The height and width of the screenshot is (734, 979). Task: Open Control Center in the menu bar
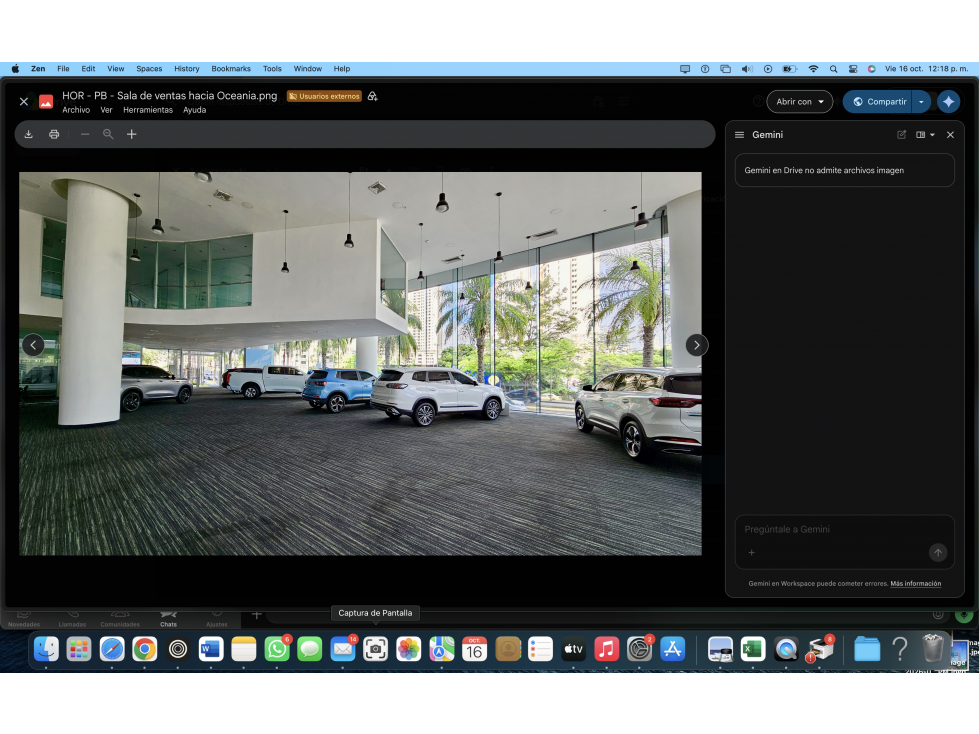tap(853, 69)
